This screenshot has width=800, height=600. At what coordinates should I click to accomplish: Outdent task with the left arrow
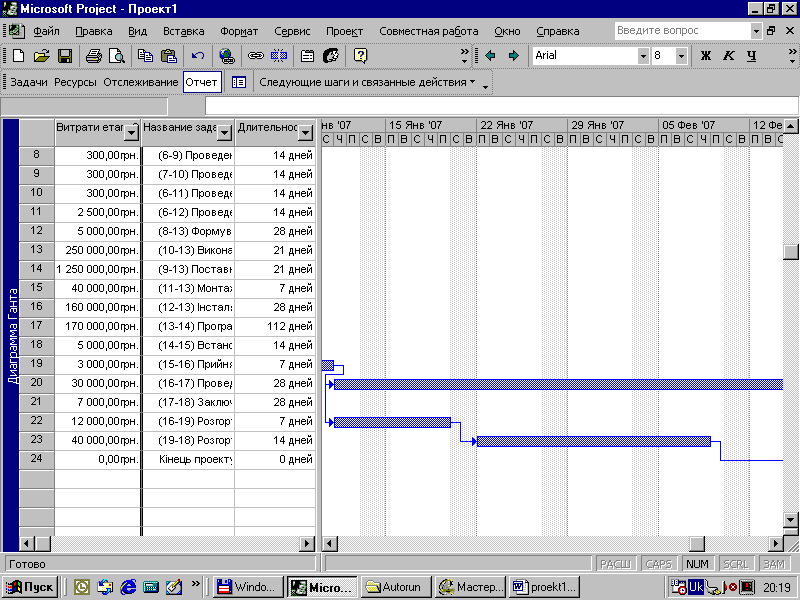pos(490,56)
